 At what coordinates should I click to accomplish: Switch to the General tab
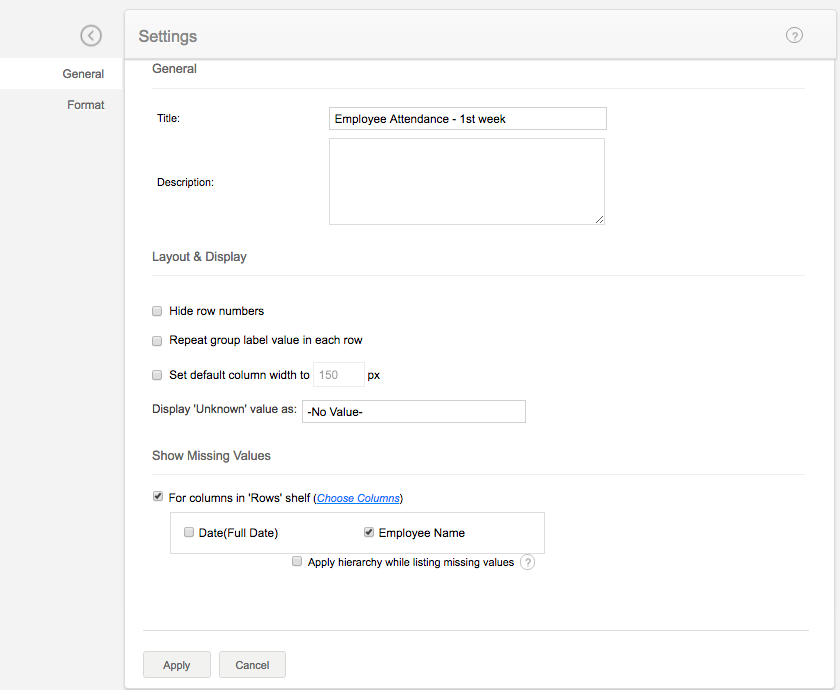tap(83, 74)
